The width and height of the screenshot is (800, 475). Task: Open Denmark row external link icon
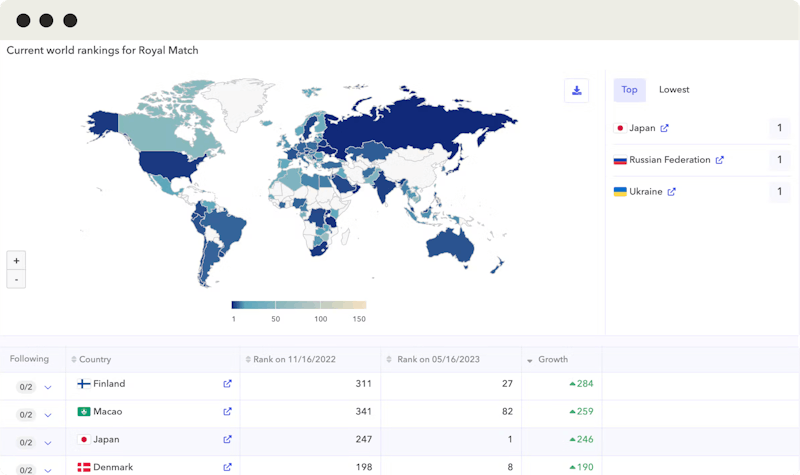[x=227, y=467]
